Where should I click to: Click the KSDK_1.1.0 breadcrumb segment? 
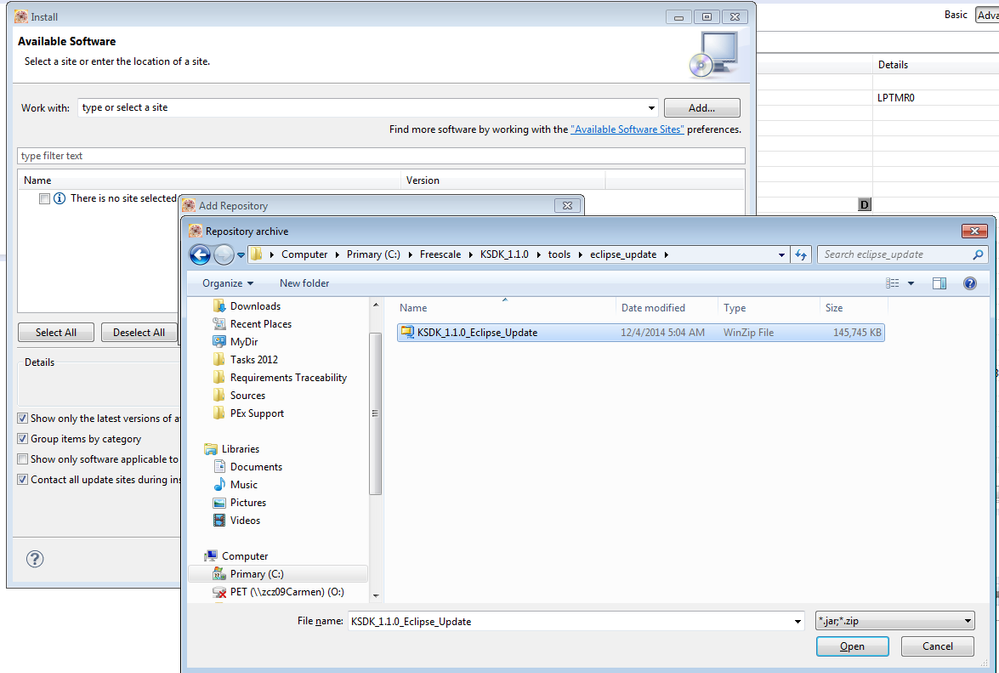[x=505, y=254]
